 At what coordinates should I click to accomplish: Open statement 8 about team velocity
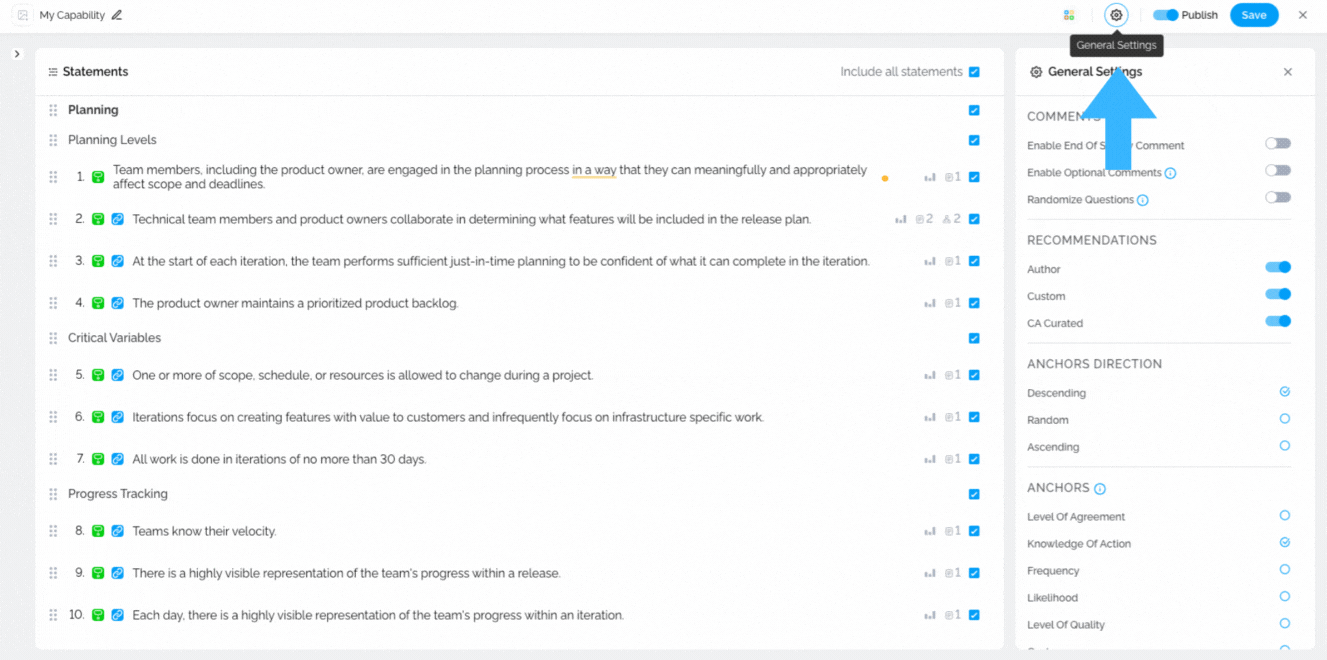204,531
